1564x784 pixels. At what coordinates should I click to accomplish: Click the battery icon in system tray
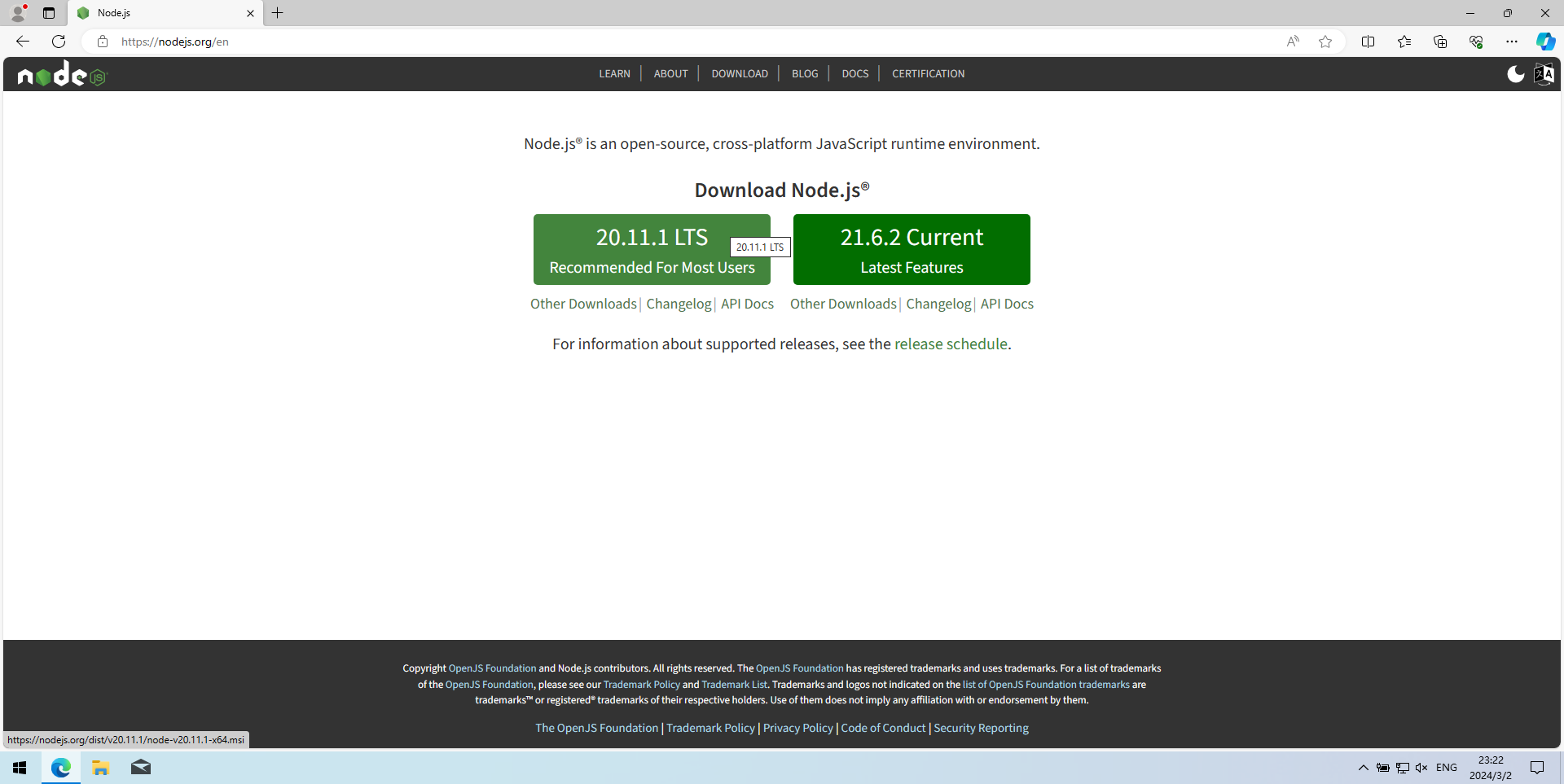[1383, 768]
